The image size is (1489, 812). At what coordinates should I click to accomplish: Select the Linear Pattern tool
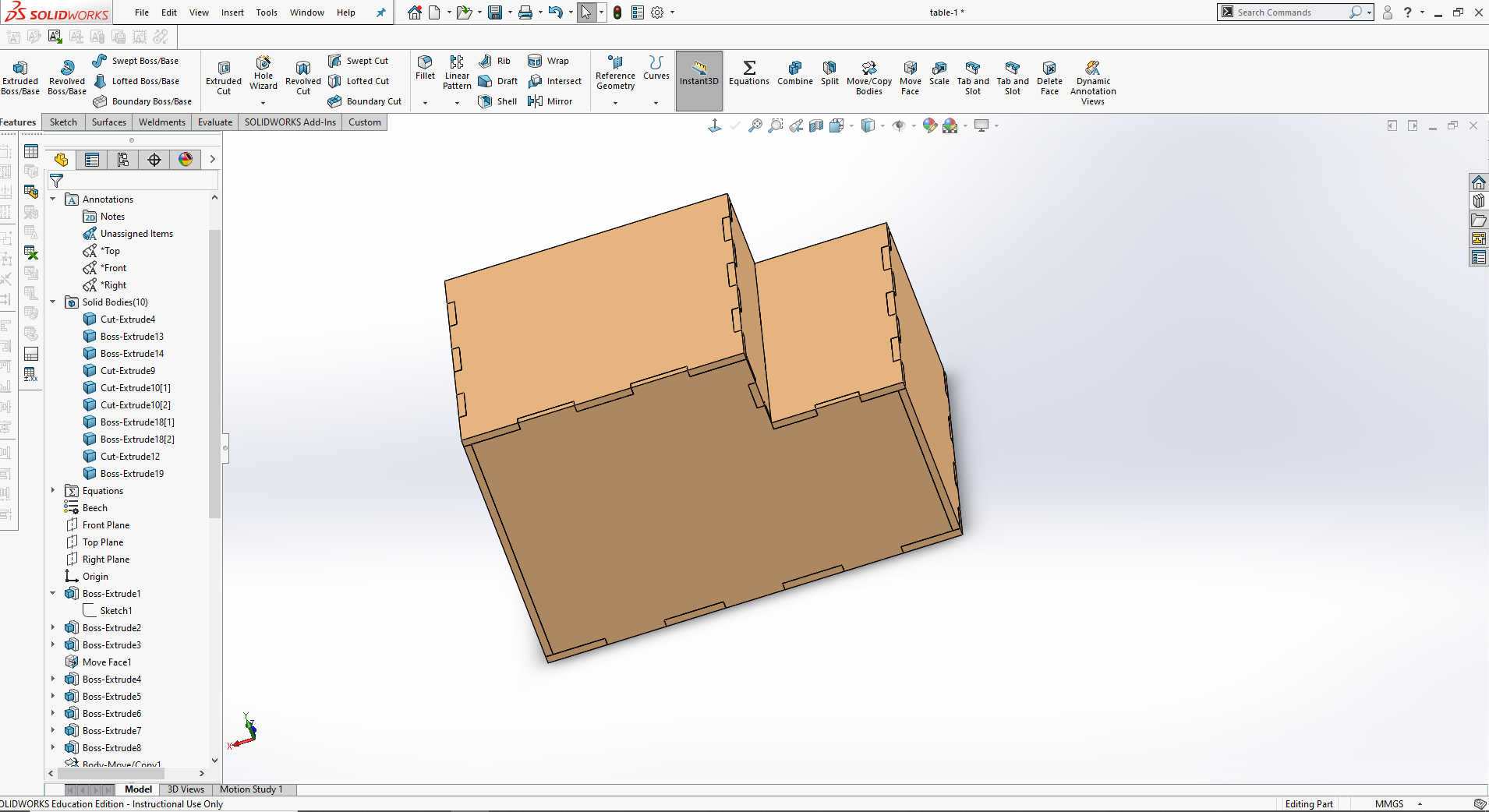457,72
